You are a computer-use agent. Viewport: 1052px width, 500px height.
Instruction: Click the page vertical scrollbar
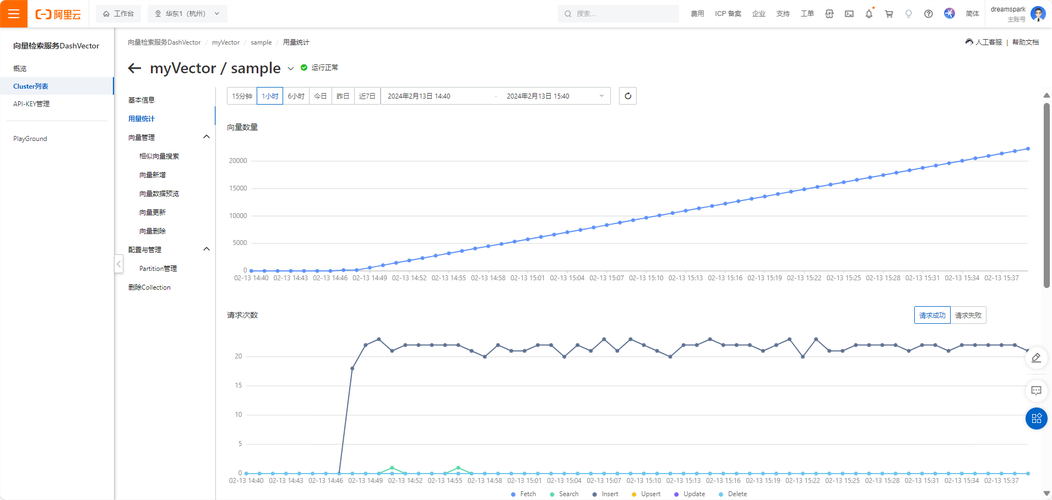(1047, 195)
